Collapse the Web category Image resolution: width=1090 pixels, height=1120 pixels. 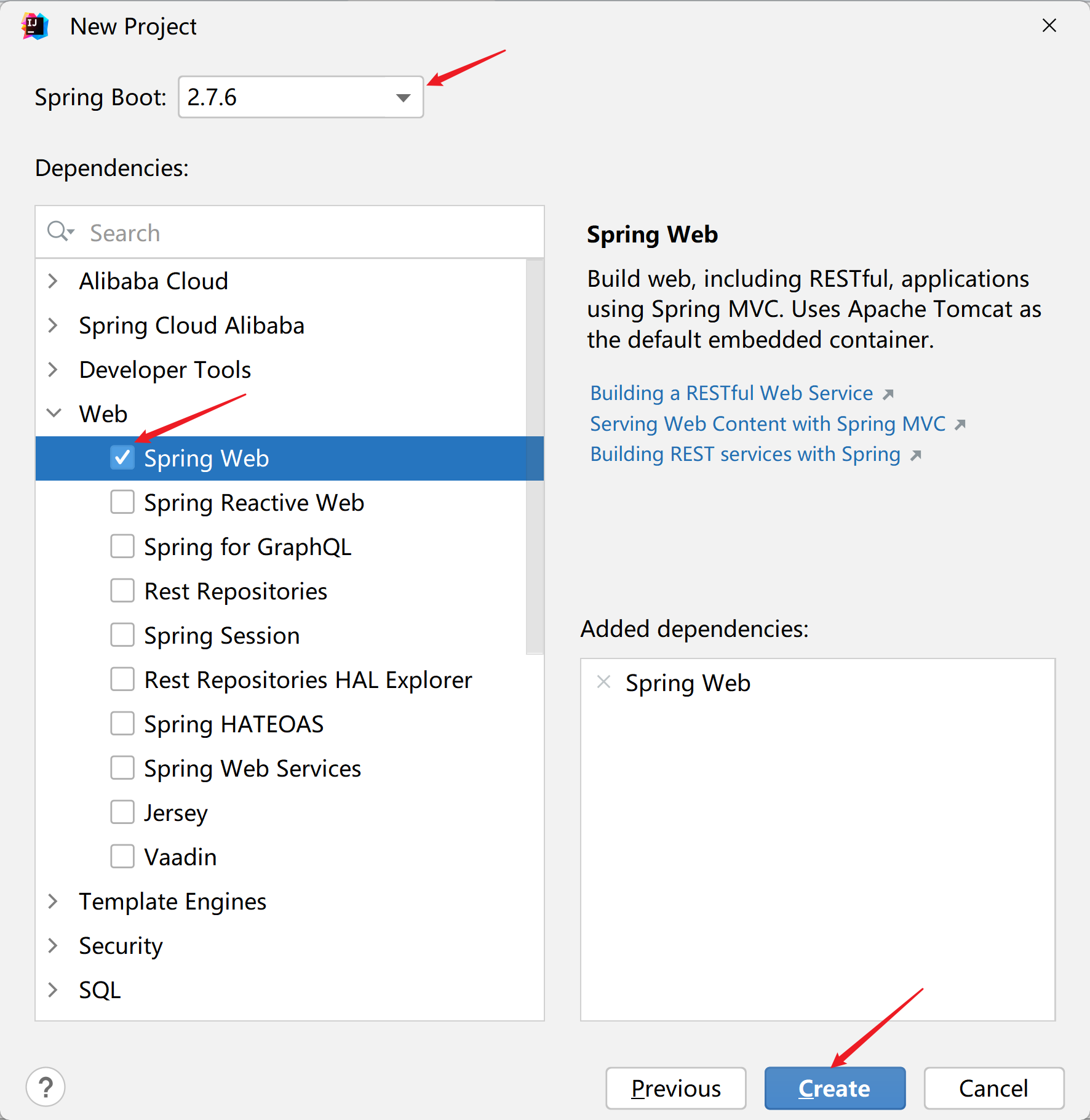click(x=54, y=414)
